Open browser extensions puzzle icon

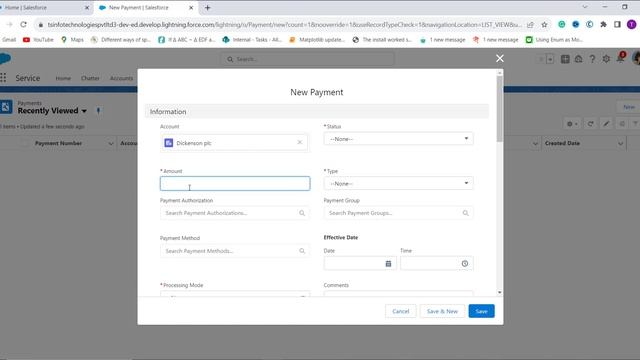pos(603,24)
